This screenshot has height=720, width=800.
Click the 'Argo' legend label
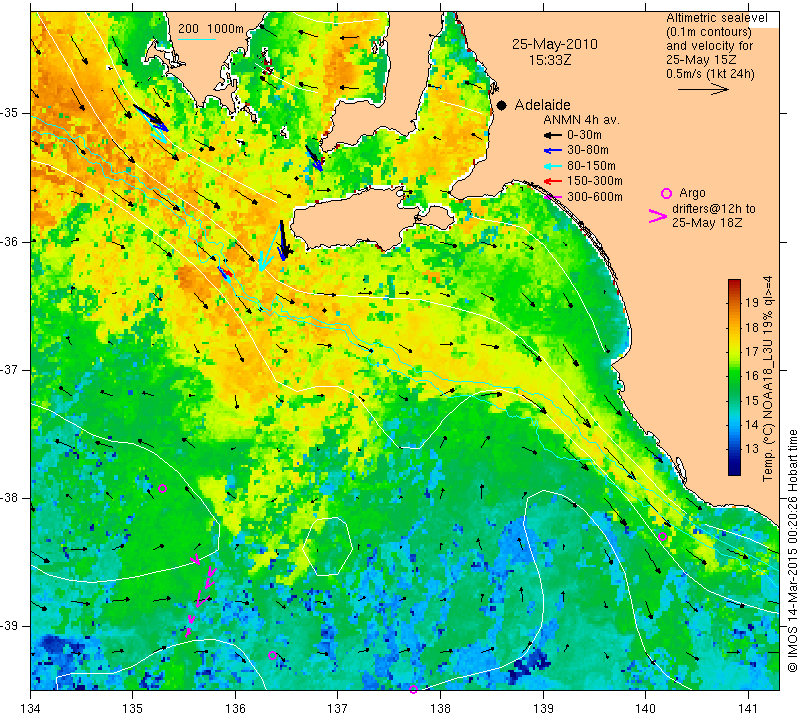click(692, 193)
